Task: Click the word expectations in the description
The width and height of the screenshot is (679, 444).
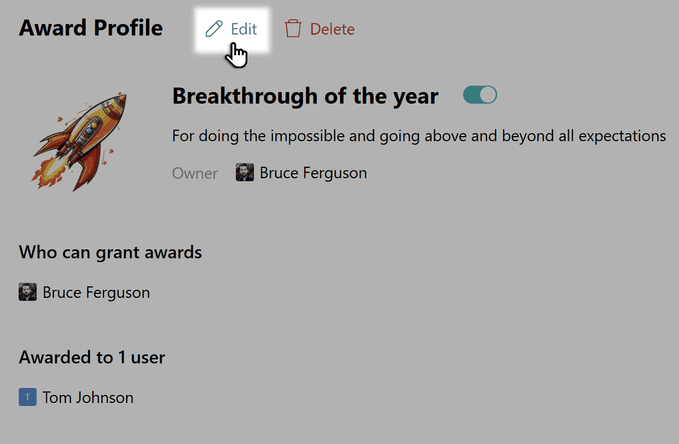Action: coord(623,135)
